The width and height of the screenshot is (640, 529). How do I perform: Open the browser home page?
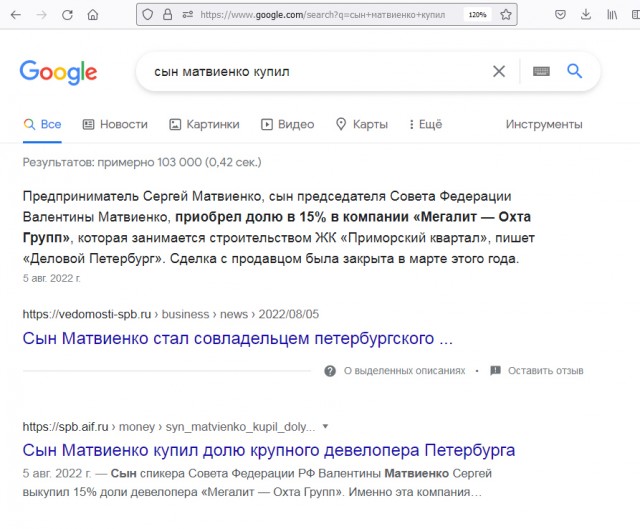coord(93,15)
